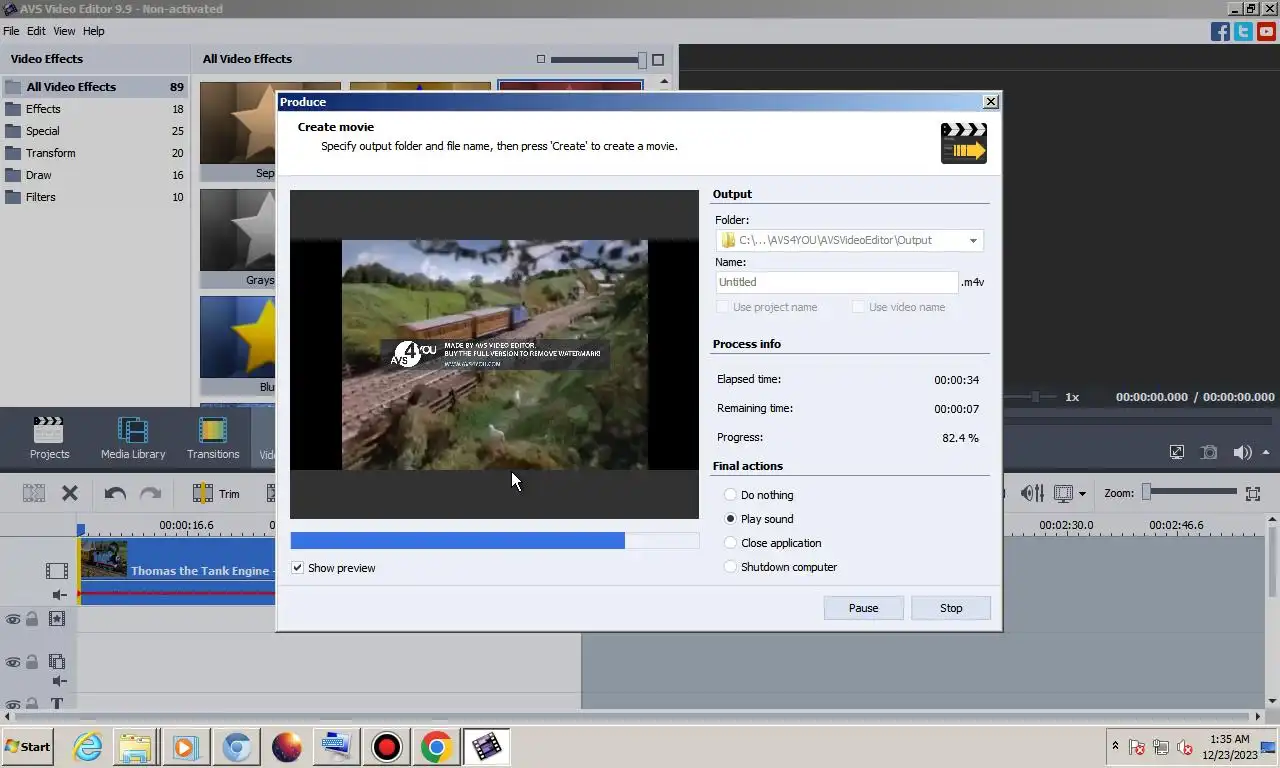Select the Transform effects category

94,153
